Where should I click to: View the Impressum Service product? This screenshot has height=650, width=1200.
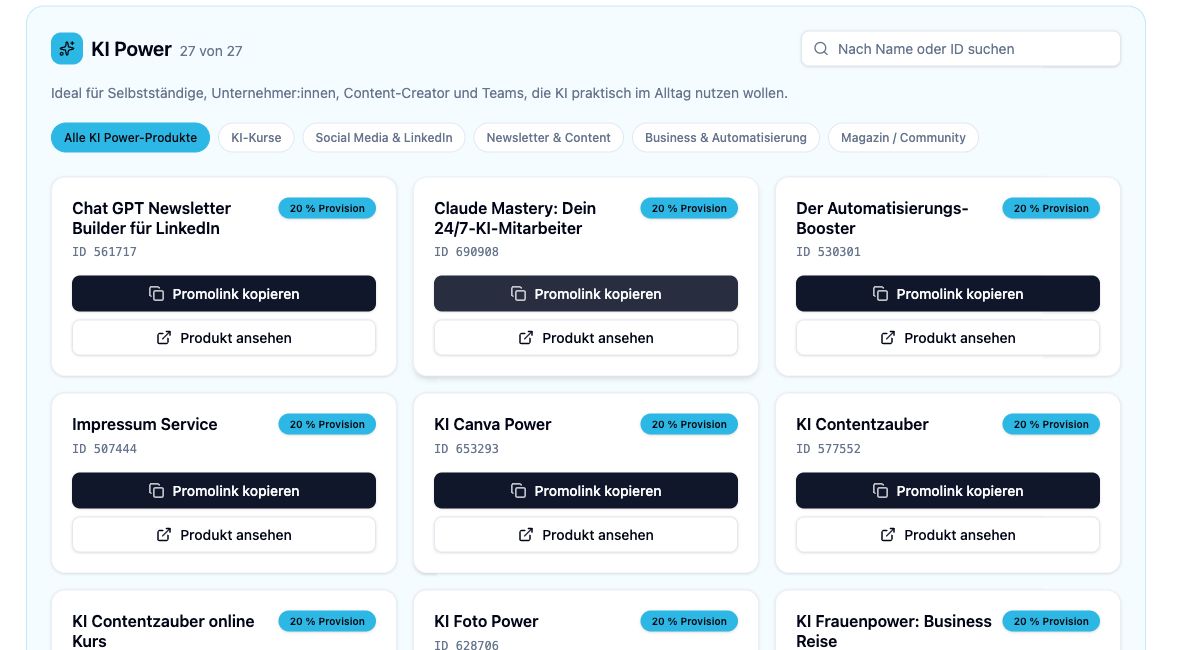224,535
